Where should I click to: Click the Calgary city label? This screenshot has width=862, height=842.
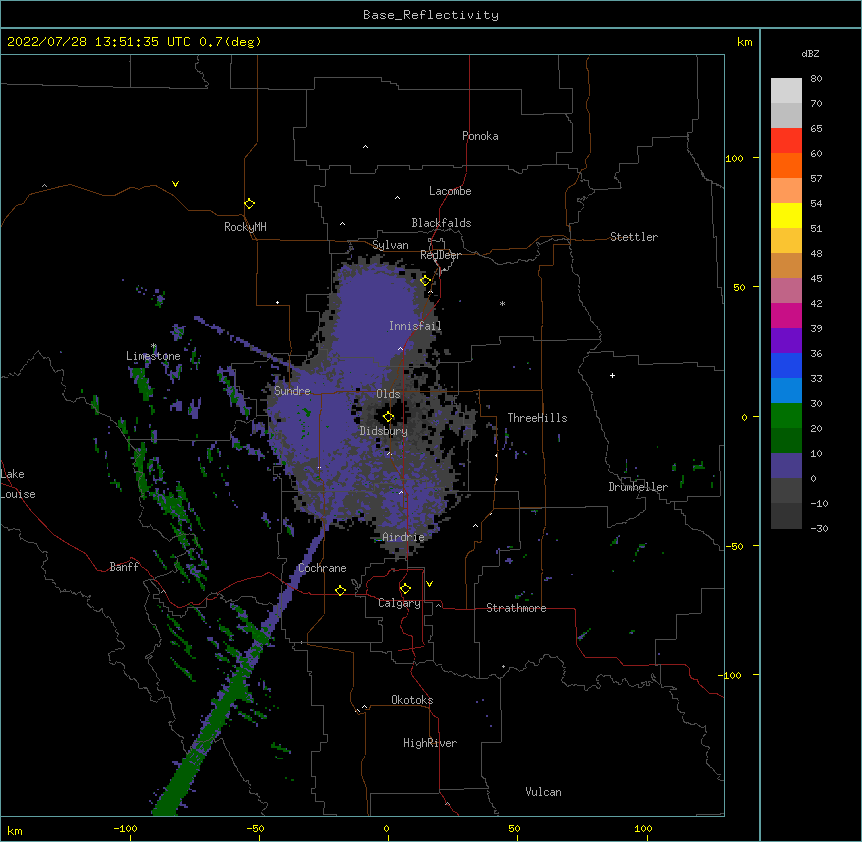pyautogui.click(x=399, y=603)
